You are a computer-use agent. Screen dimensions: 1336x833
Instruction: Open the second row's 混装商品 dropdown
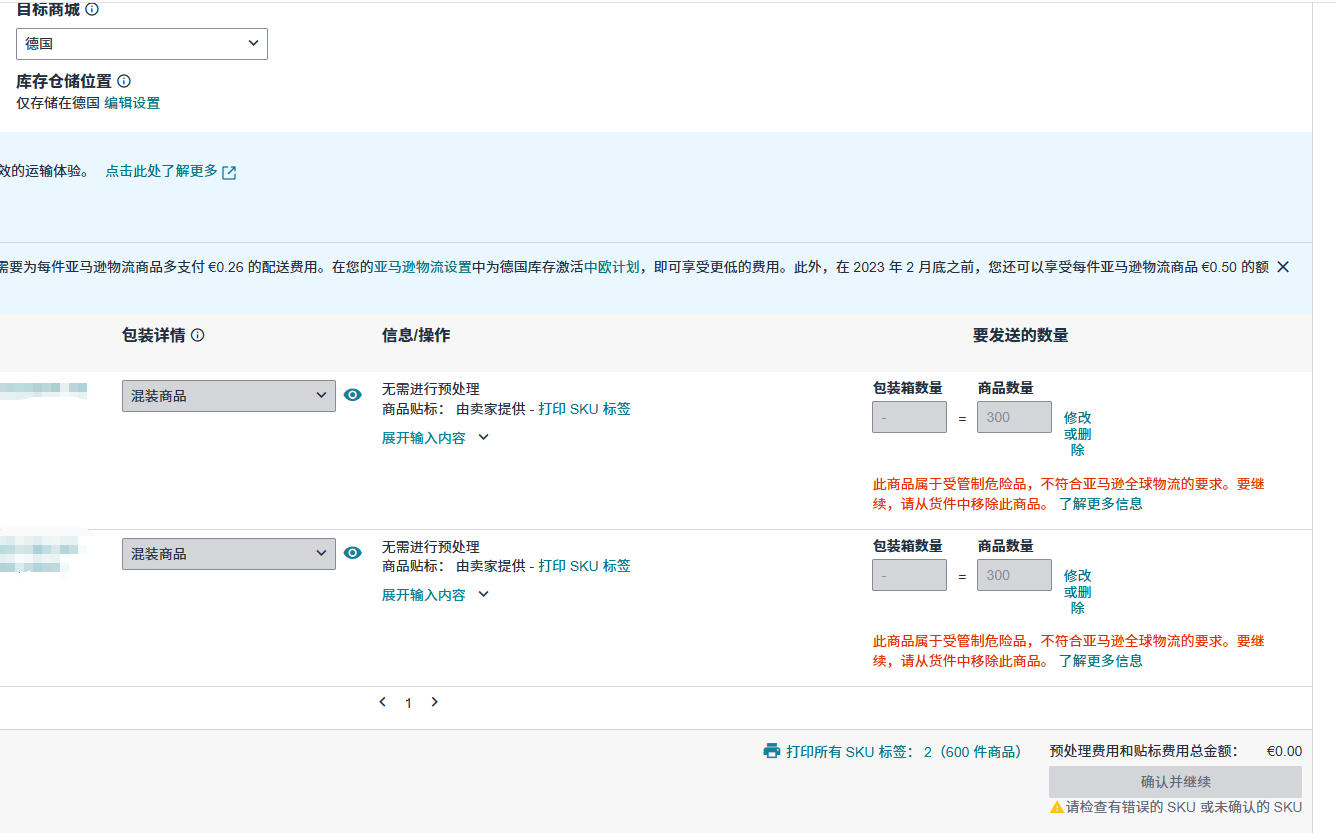[x=228, y=554]
